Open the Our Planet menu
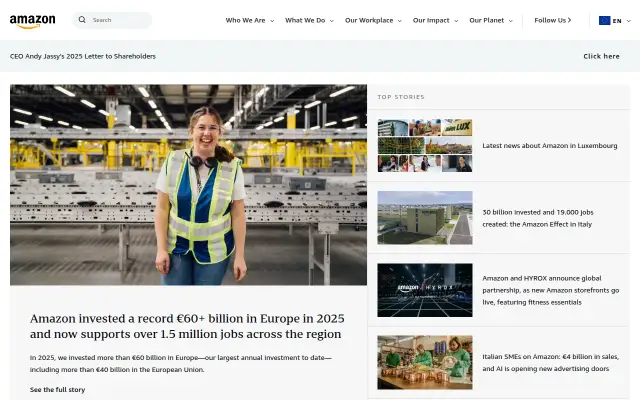 tap(487, 20)
